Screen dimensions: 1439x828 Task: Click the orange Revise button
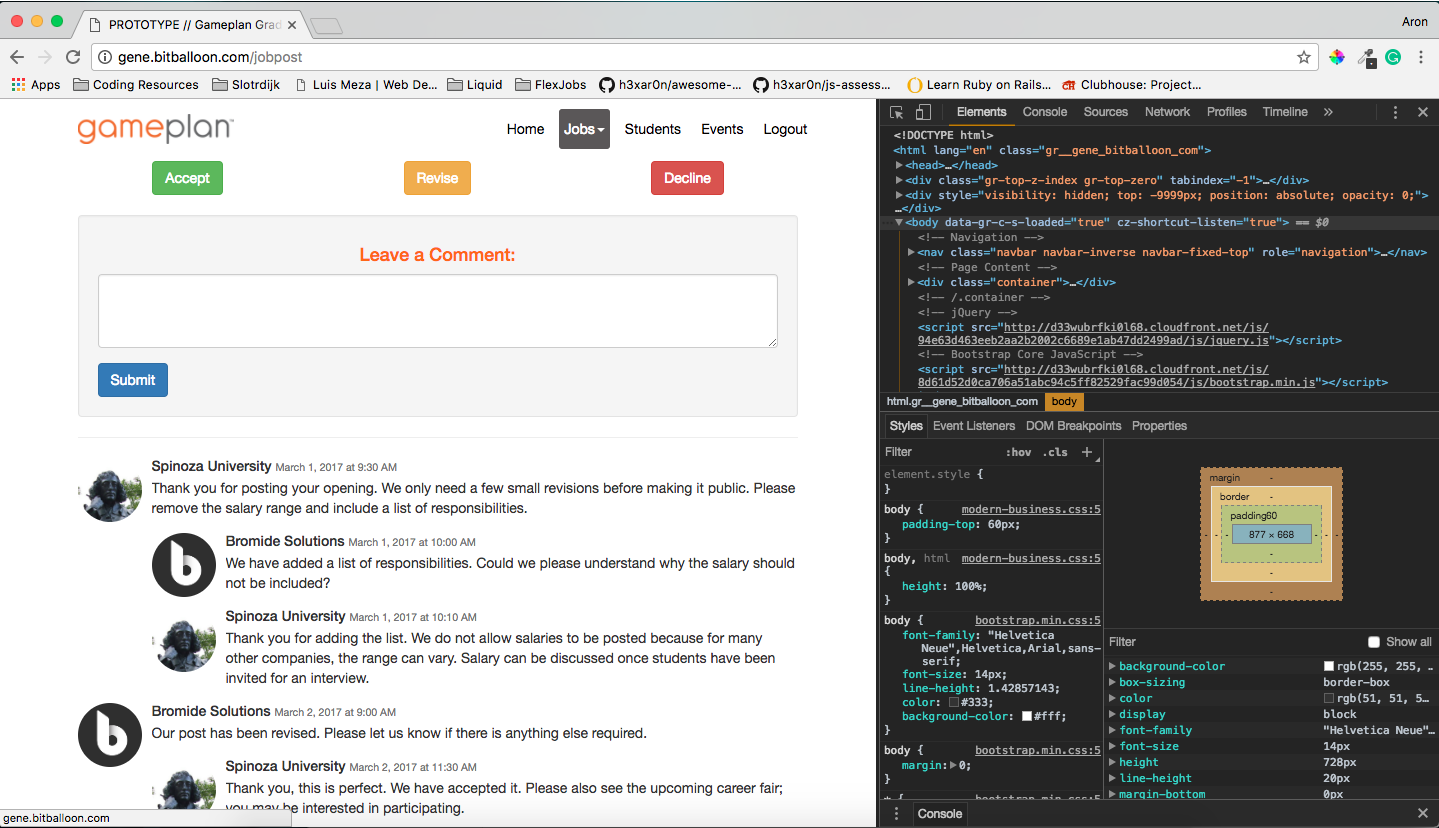click(437, 178)
